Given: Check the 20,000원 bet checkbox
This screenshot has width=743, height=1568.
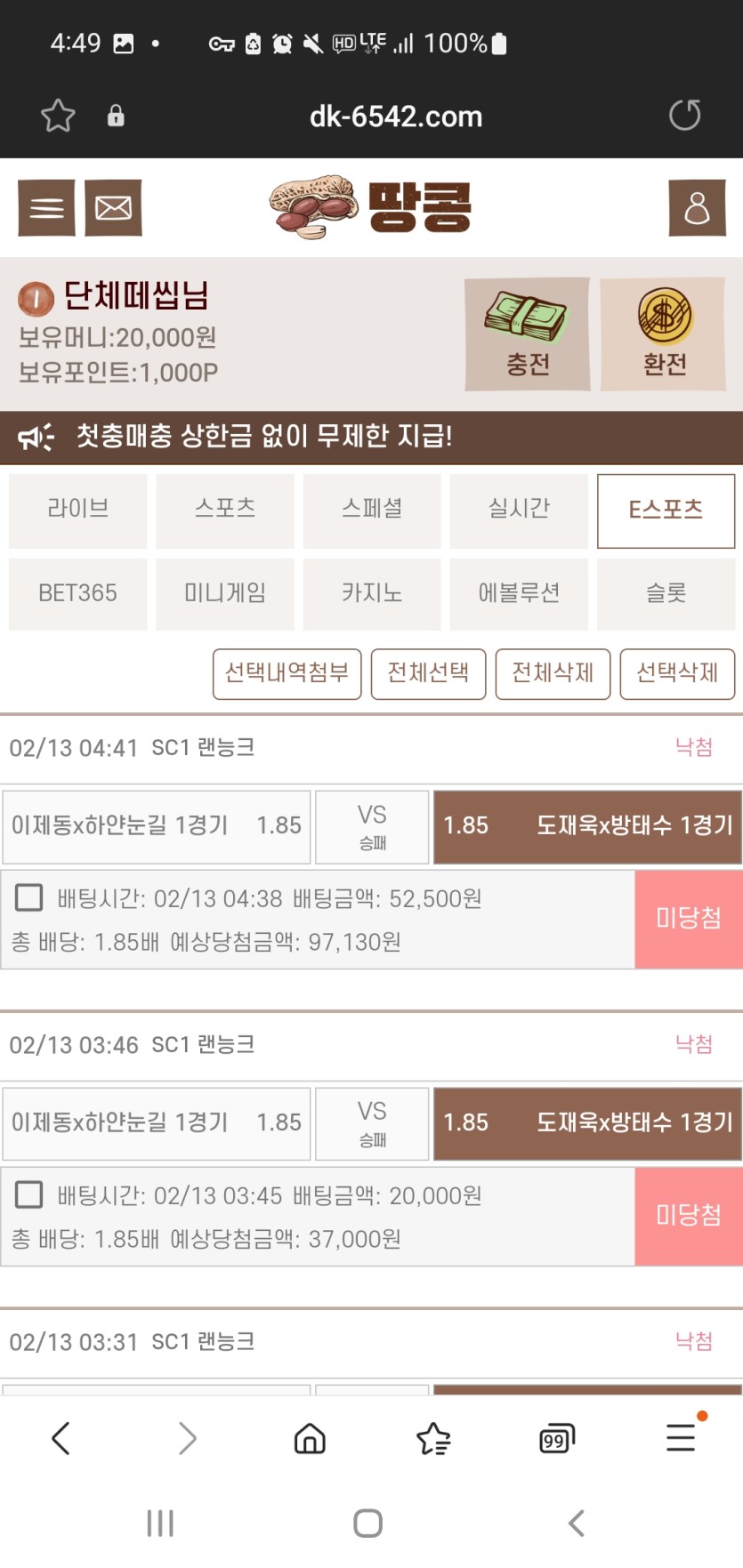Looking at the screenshot, I should (x=29, y=1194).
